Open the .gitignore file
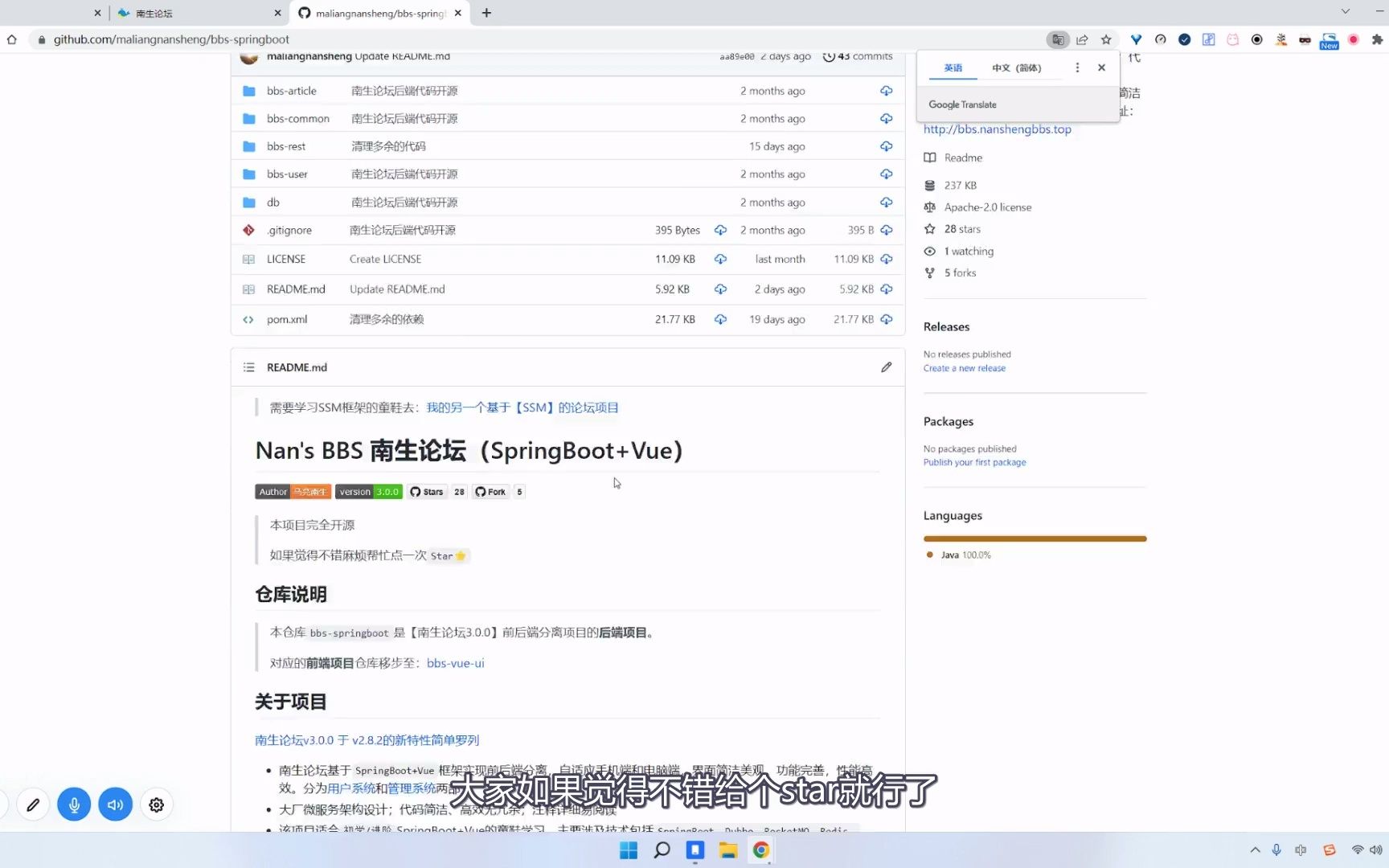Screen dimensions: 1389x868 click(x=289, y=230)
